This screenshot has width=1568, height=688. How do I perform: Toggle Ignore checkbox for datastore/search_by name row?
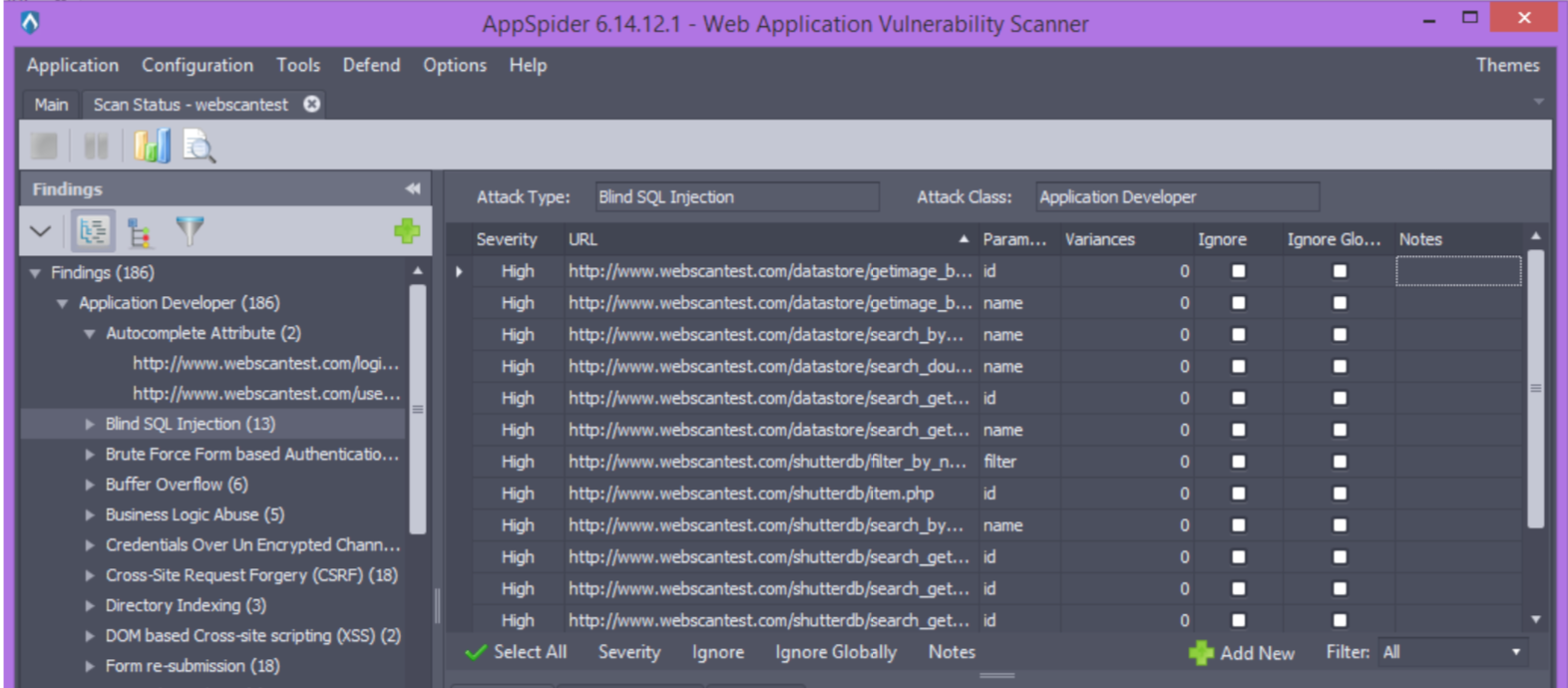pos(1239,335)
